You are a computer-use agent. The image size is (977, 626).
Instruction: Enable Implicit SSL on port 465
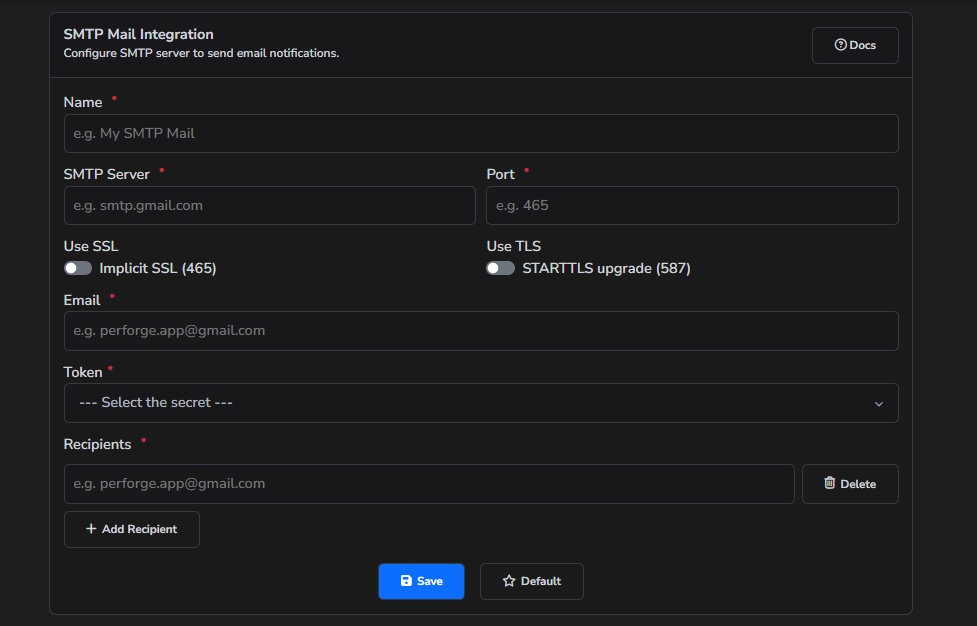point(78,268)
